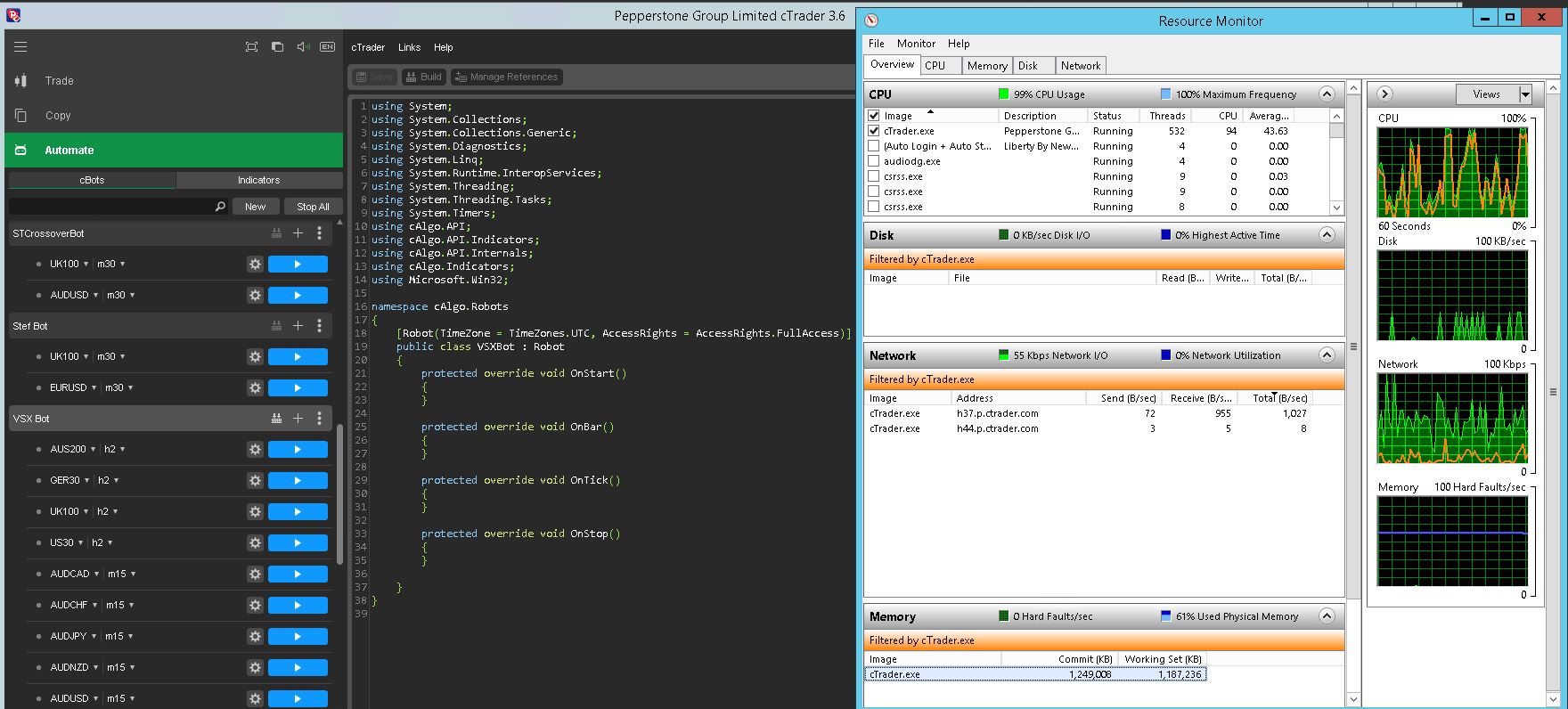
Task: Check the audiodg.exe process checkbox
Action: [x=874, y=161]
